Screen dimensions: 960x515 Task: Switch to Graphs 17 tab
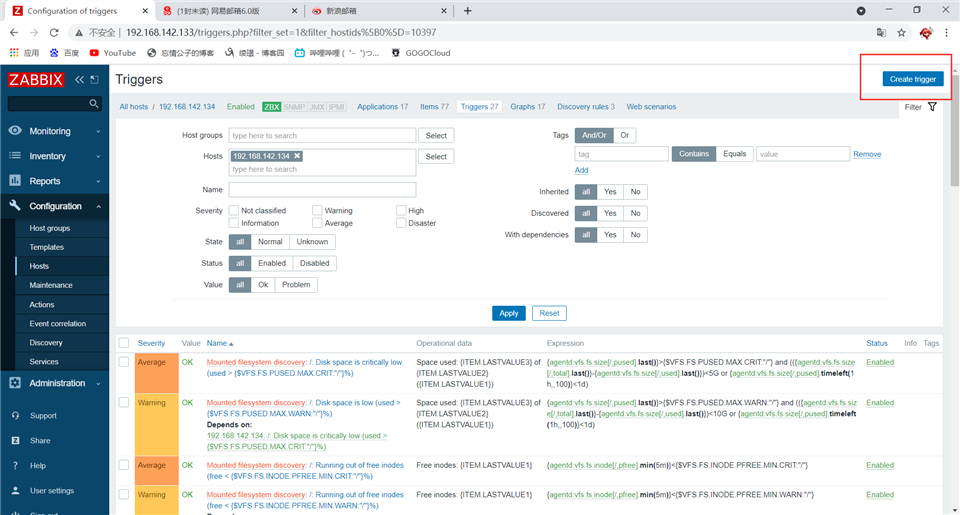point(528,107)
